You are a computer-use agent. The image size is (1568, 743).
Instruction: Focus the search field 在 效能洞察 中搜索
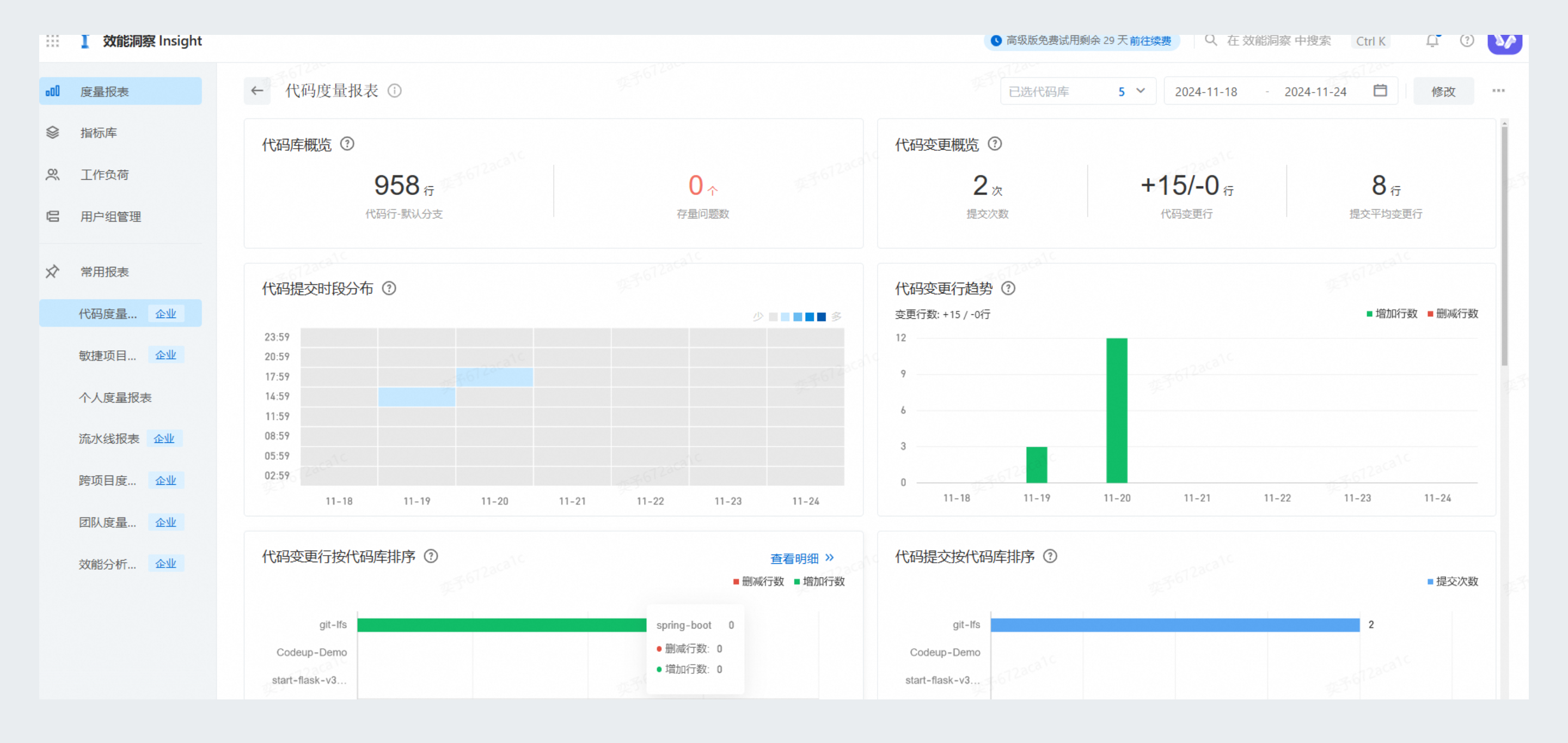pyautogui.click(x=1278, y=41)
